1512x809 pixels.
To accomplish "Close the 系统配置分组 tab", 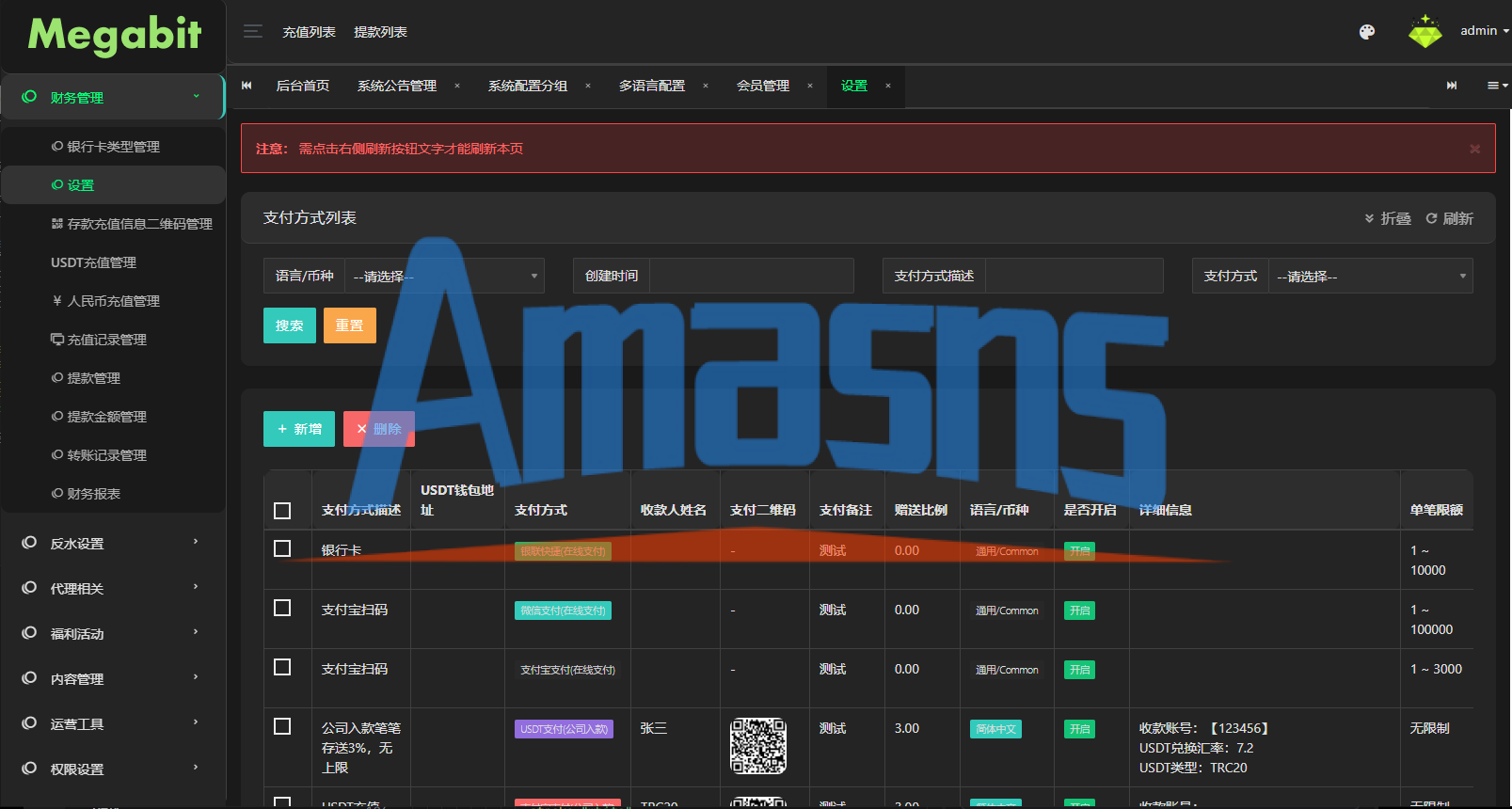I will tap(588, 86).
